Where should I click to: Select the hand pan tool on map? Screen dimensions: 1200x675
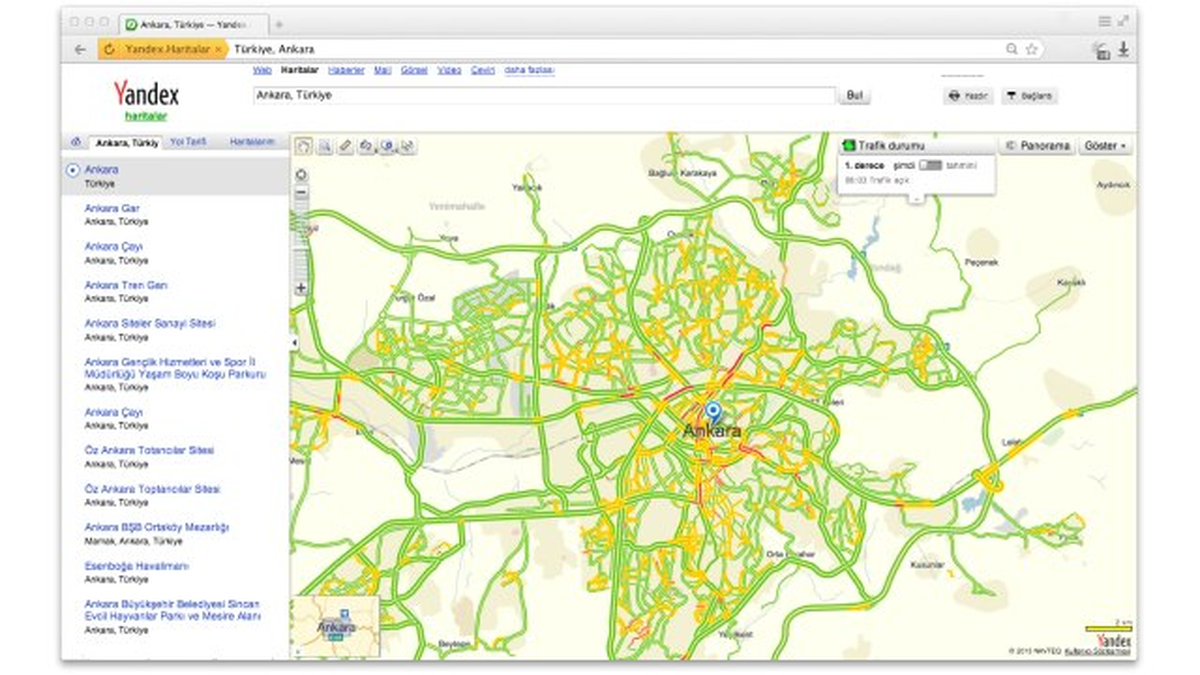pos(303,146)
